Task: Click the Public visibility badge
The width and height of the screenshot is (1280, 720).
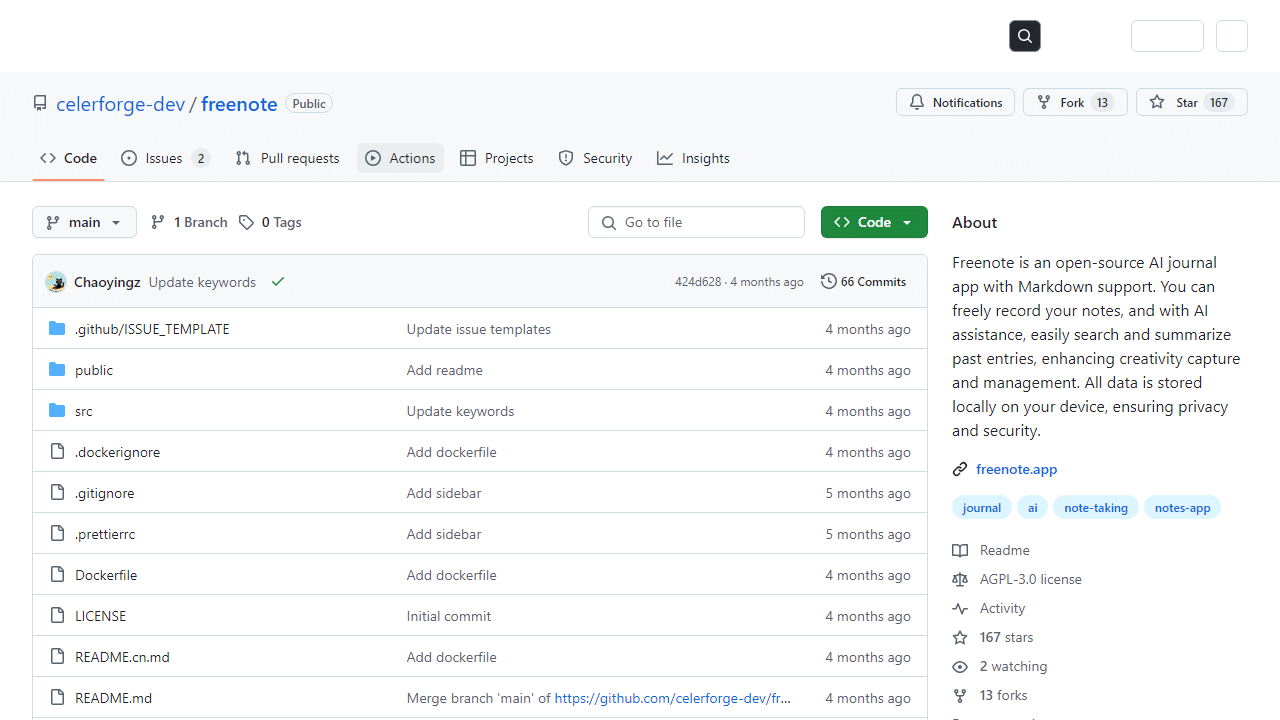Action: [309, 103]
